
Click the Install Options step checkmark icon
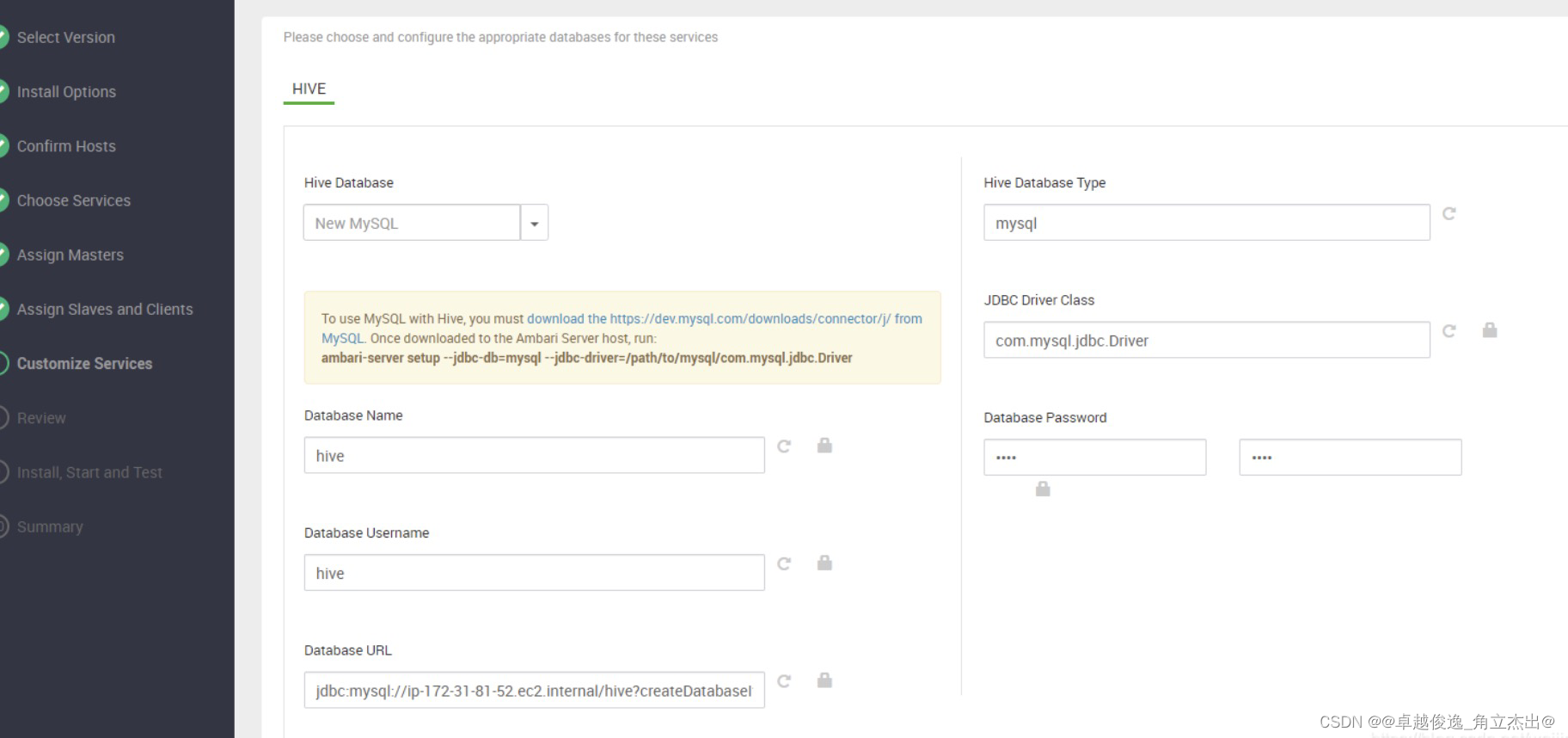[3, 92]
